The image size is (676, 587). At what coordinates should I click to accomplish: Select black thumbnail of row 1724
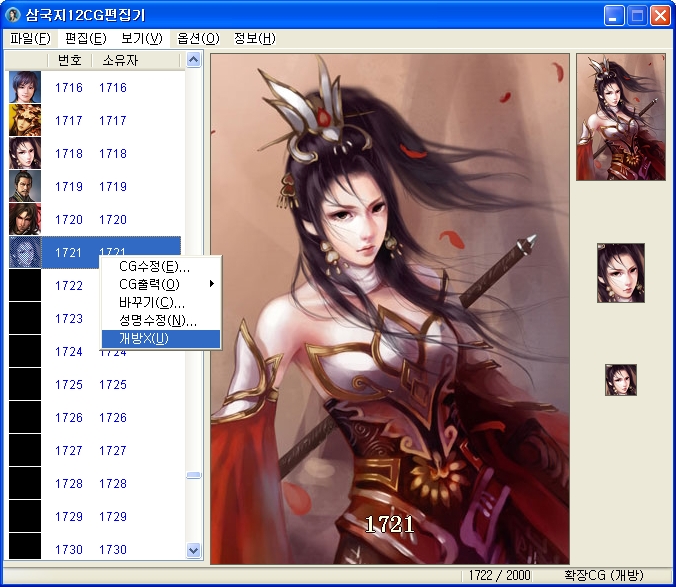point(25,351)
